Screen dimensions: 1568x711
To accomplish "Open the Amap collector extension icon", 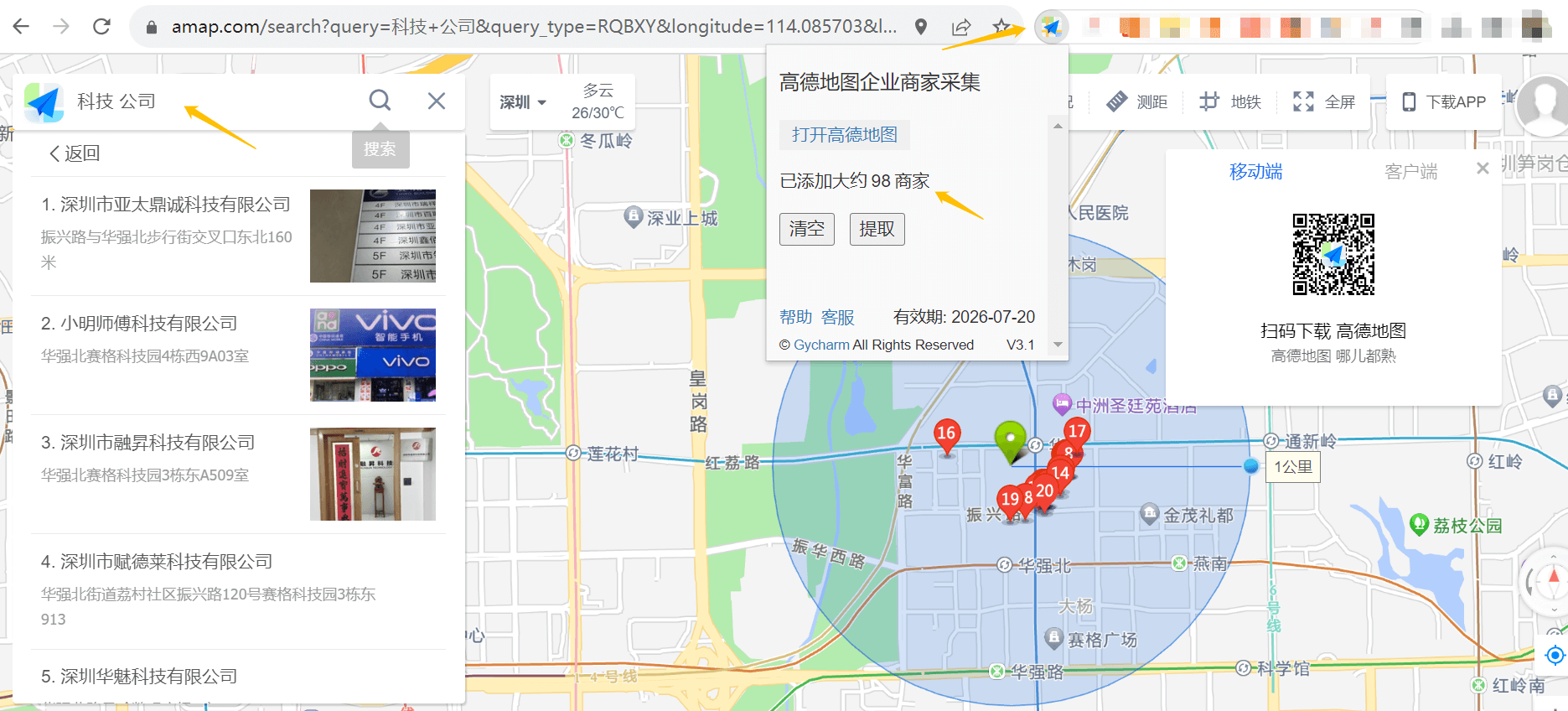I will point(1051,27).
